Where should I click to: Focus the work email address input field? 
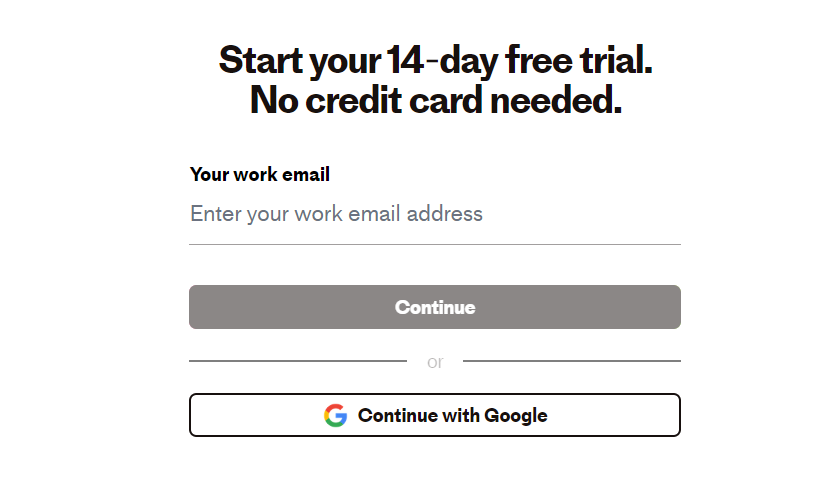[x=435, y=214]
